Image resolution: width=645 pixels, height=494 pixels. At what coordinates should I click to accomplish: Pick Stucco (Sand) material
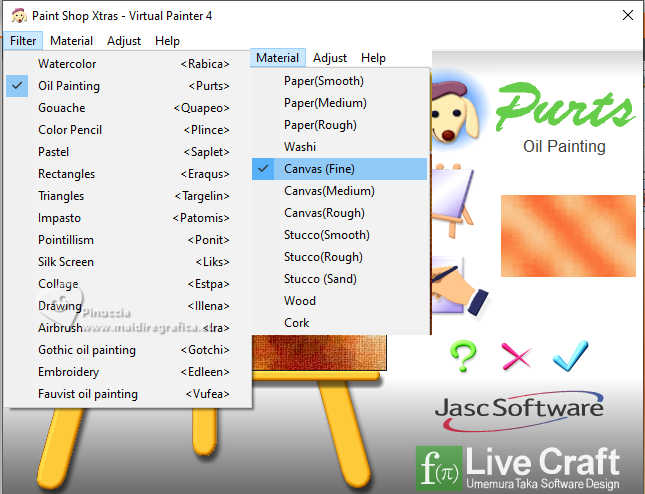point(339,279)
